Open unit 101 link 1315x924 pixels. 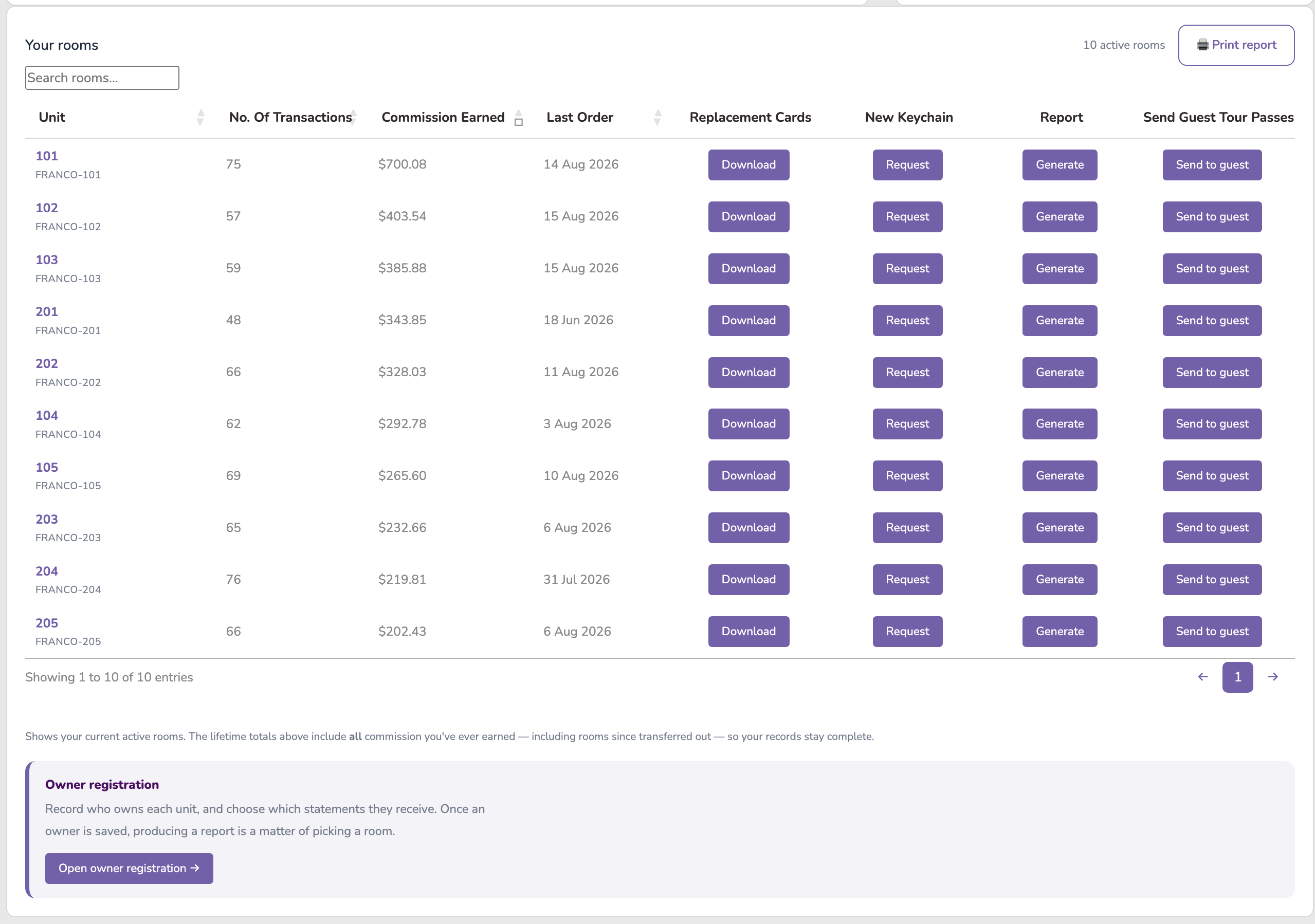coord(46,156)
